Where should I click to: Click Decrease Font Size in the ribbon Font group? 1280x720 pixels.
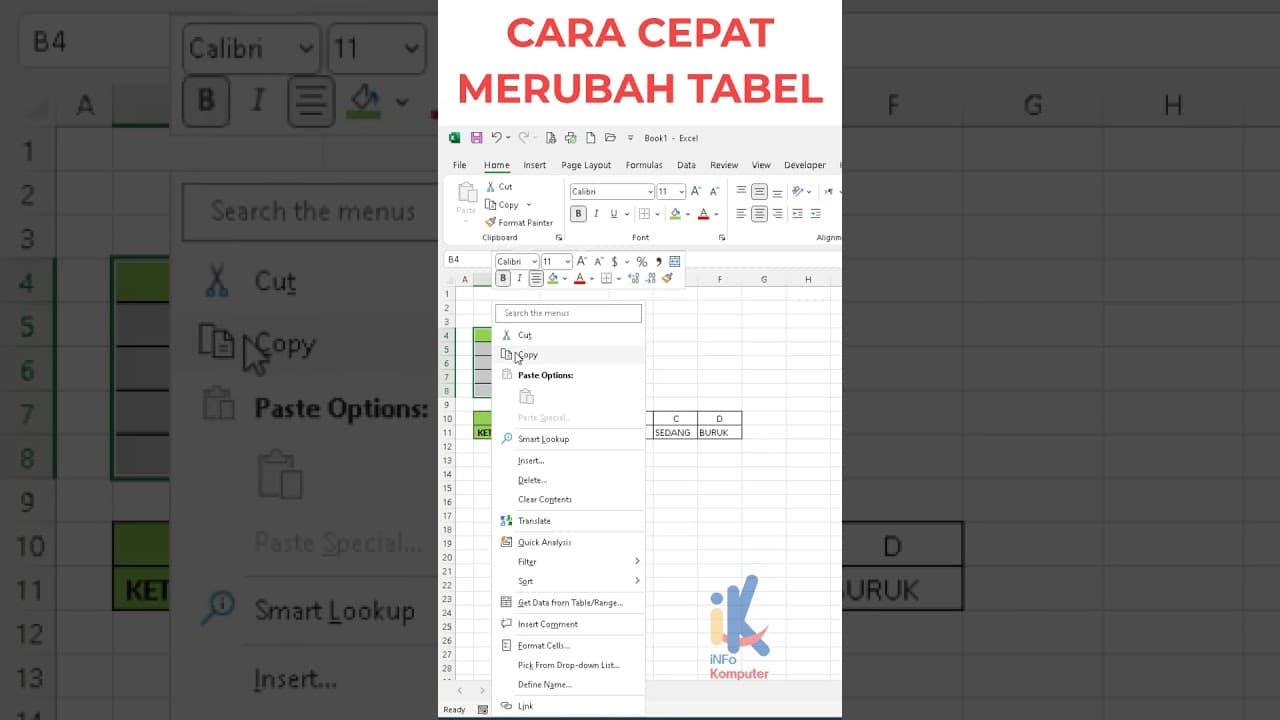coord(714,191)
